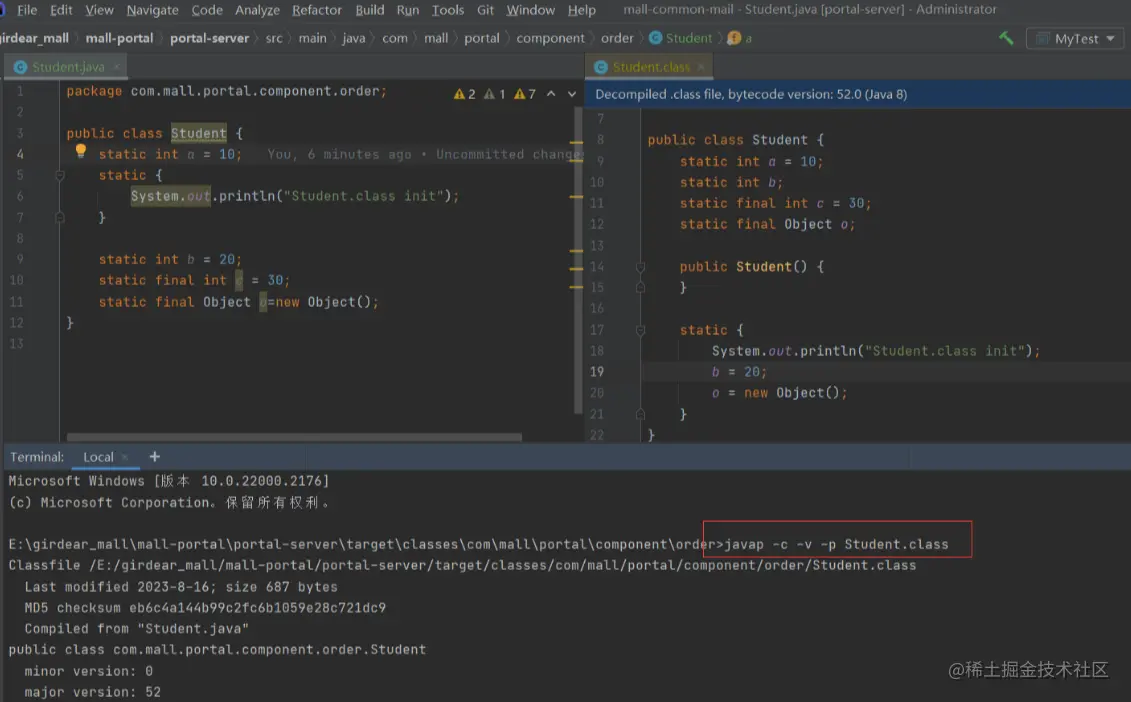
Task: Collapse the static block fold marker on line 5
Action: coord(60,175)
